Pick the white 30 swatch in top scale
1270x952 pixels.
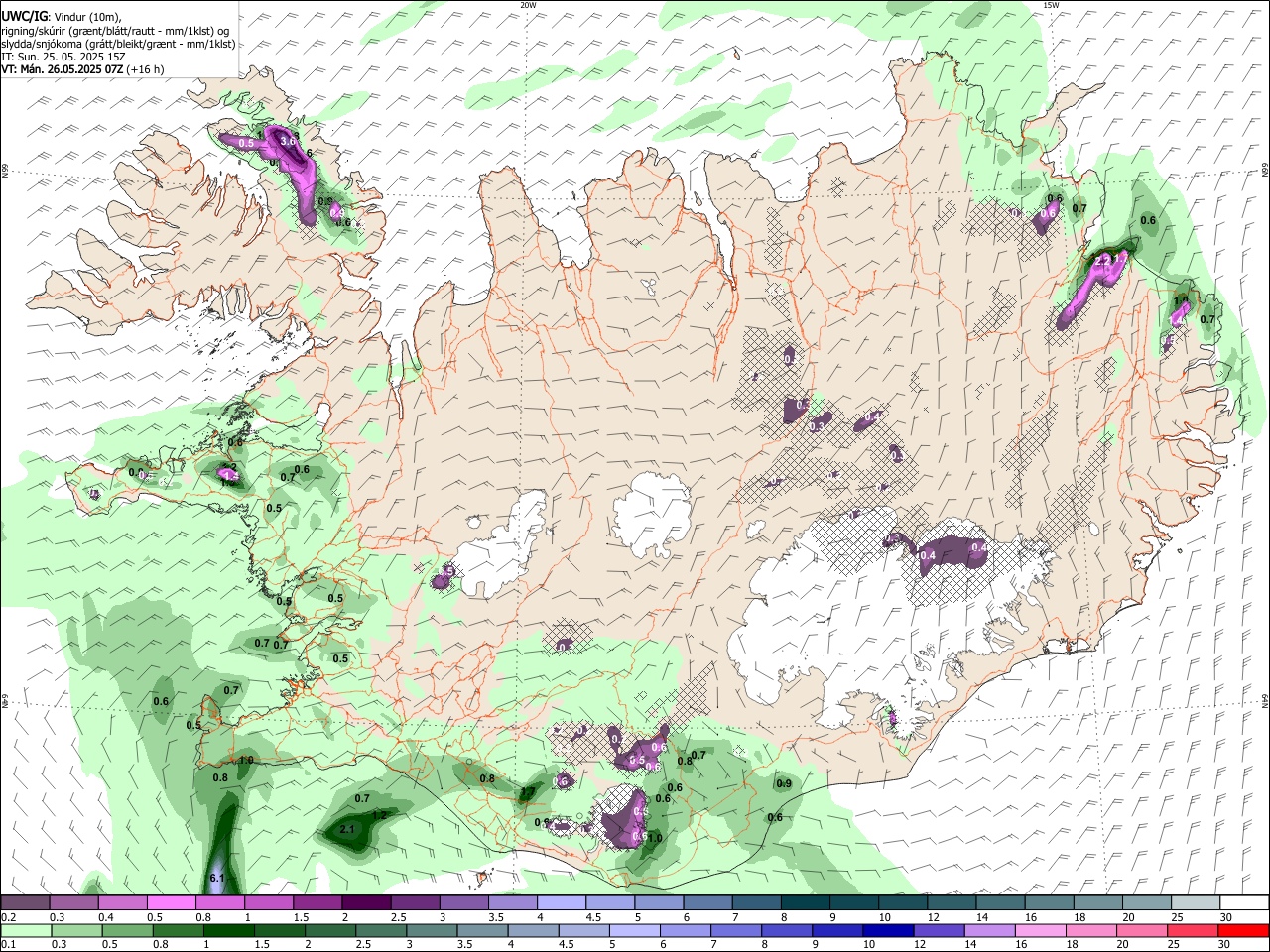[x=1244, y=902]
